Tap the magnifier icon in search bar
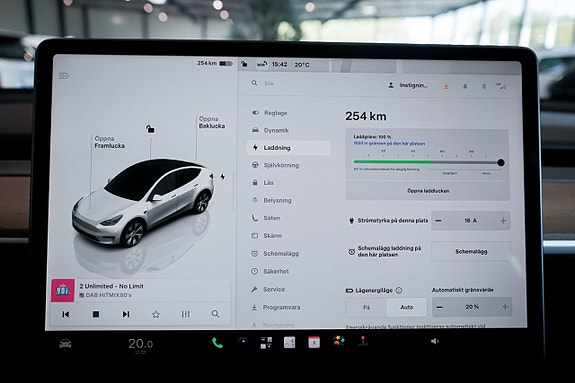575x383 pixels. [254, 83]
